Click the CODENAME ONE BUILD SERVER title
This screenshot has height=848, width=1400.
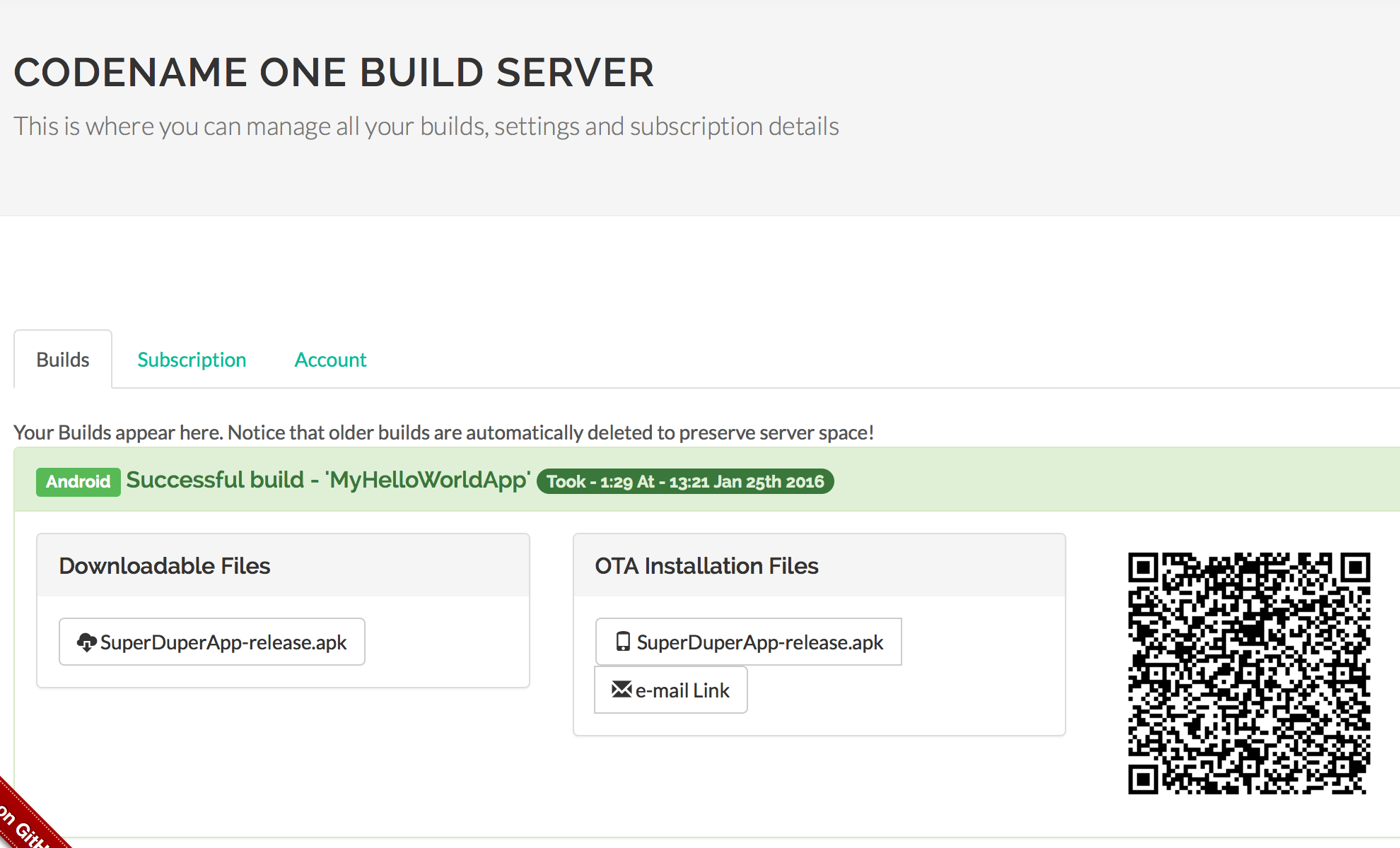pos(334,72)
